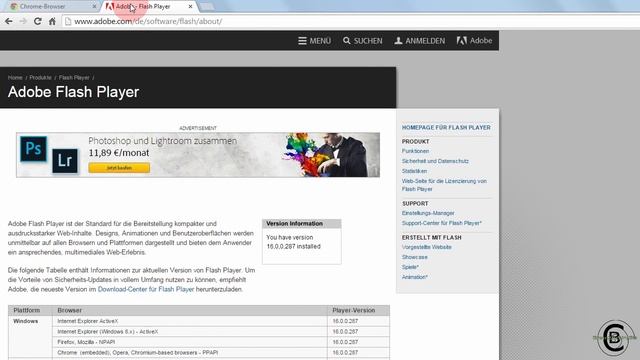The image size is (640, 360).
Task: Open the browser home page icon
Action: [x=52, y=21]
